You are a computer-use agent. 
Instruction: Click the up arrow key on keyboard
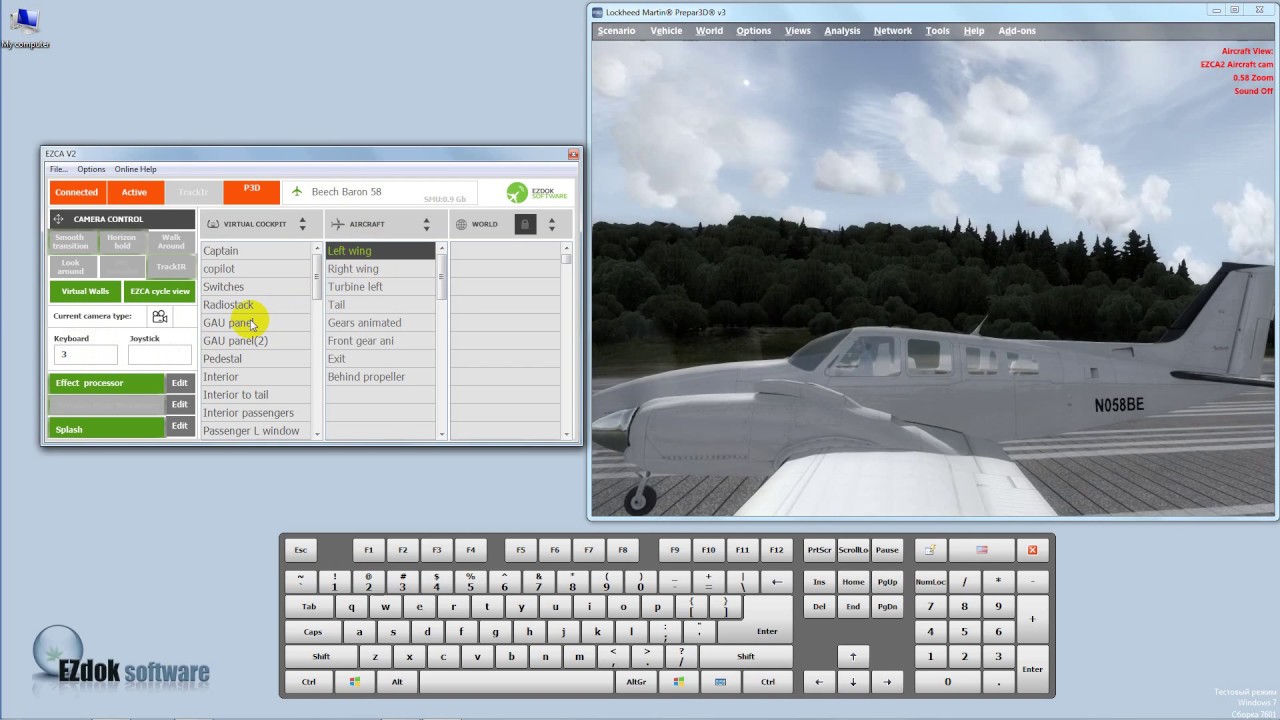853,657
